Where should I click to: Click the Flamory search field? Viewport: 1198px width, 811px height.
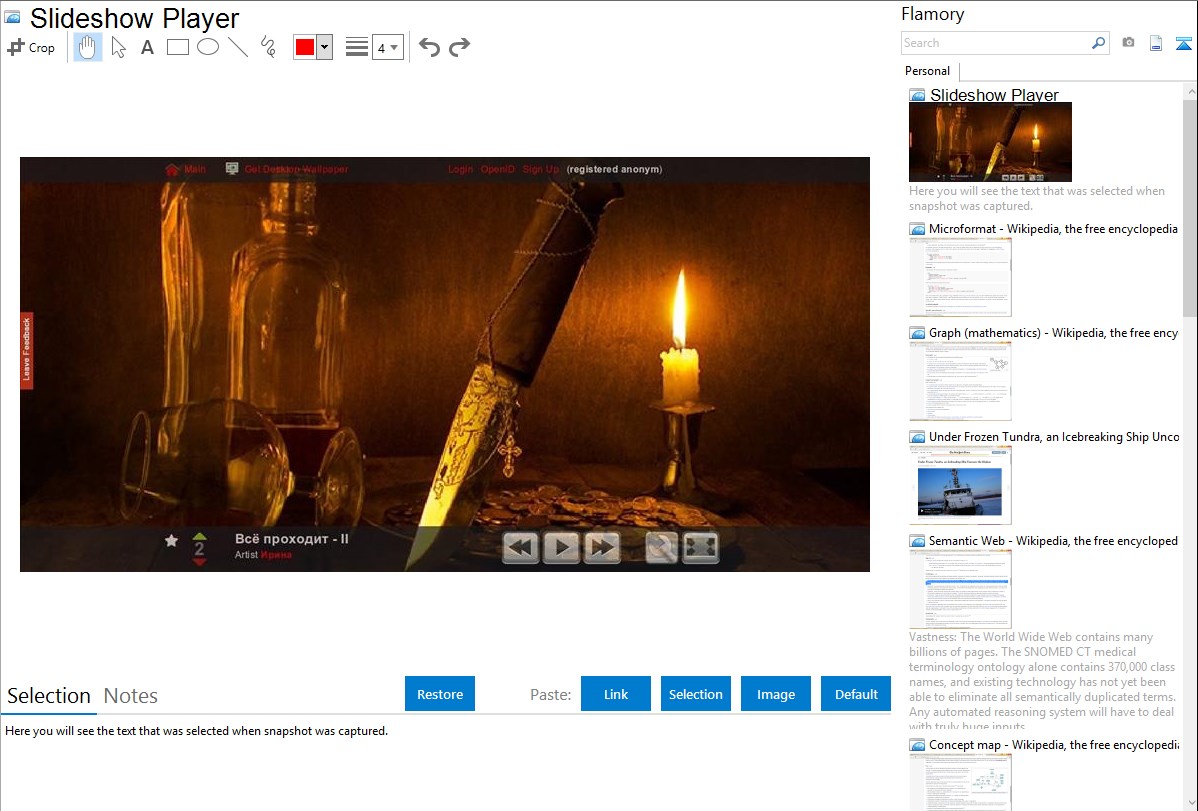tap(995, 43)
